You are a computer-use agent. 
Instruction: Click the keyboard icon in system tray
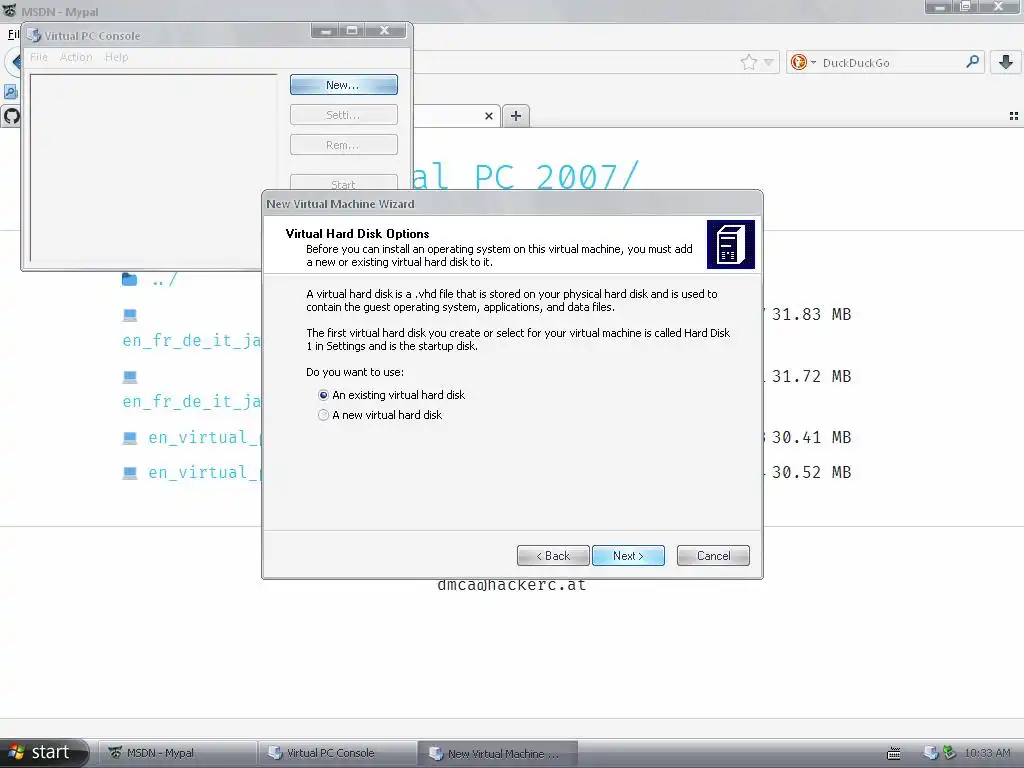[893, 754]
